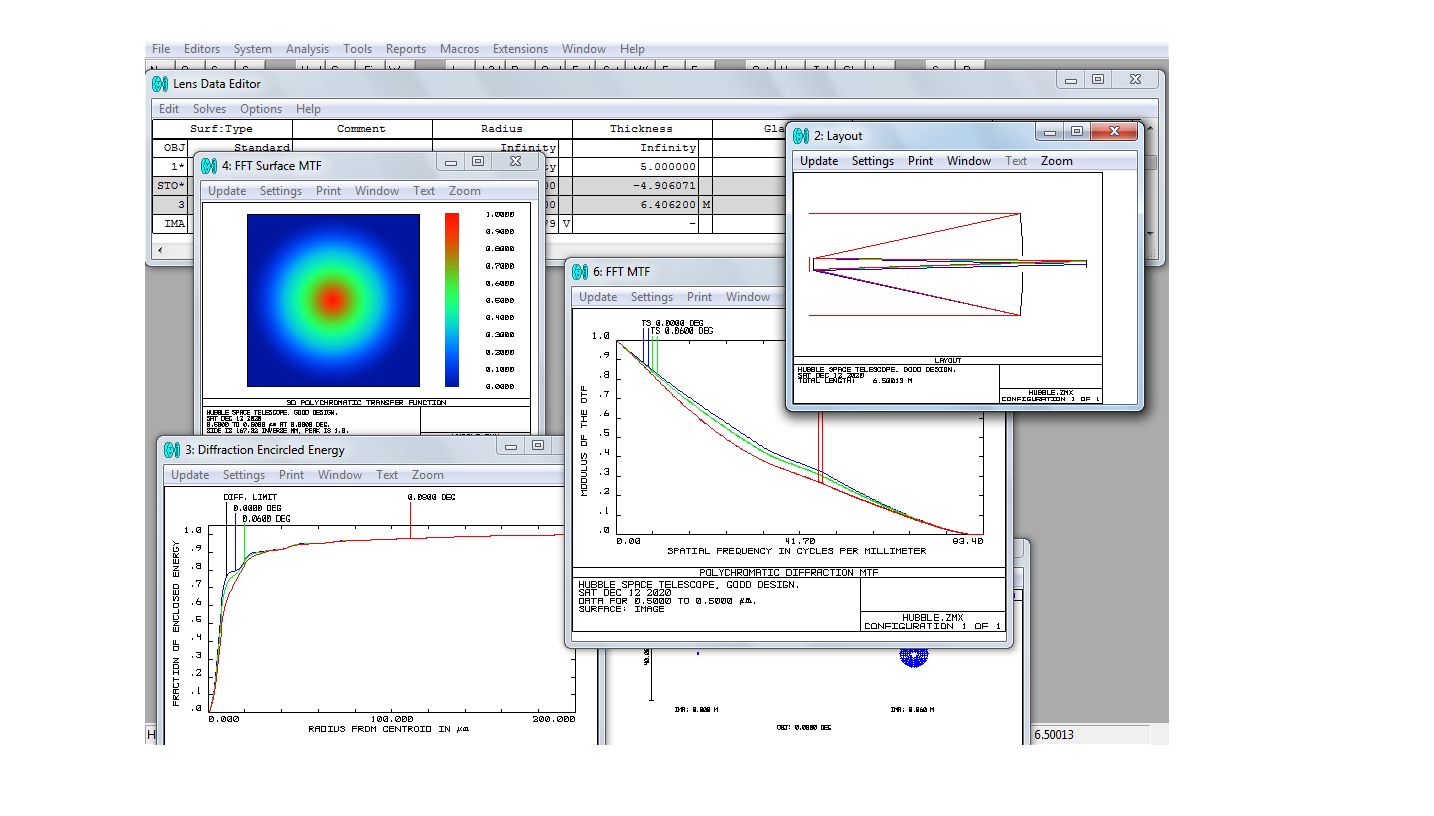Open the main Window menu beside Extensions
This screenshot has height=816, width=1434.
click(584, 49)
